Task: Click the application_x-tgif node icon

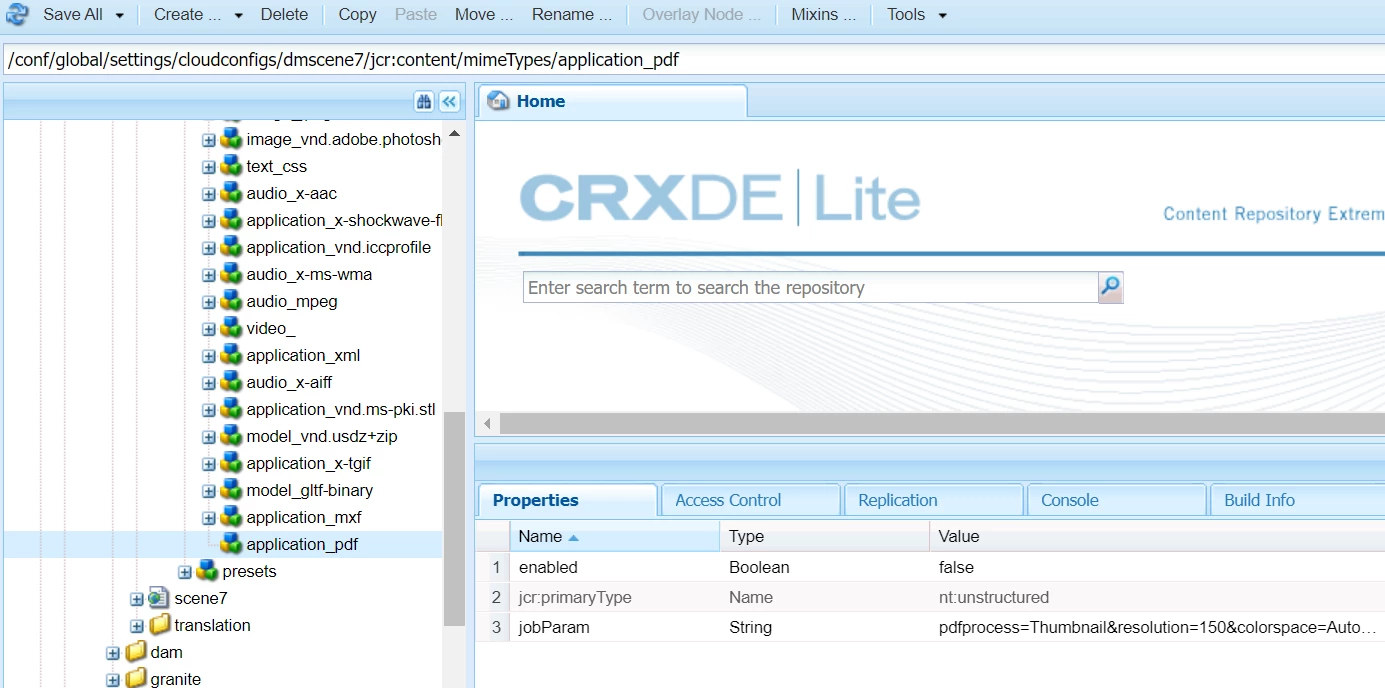Action: coord(231,463)
